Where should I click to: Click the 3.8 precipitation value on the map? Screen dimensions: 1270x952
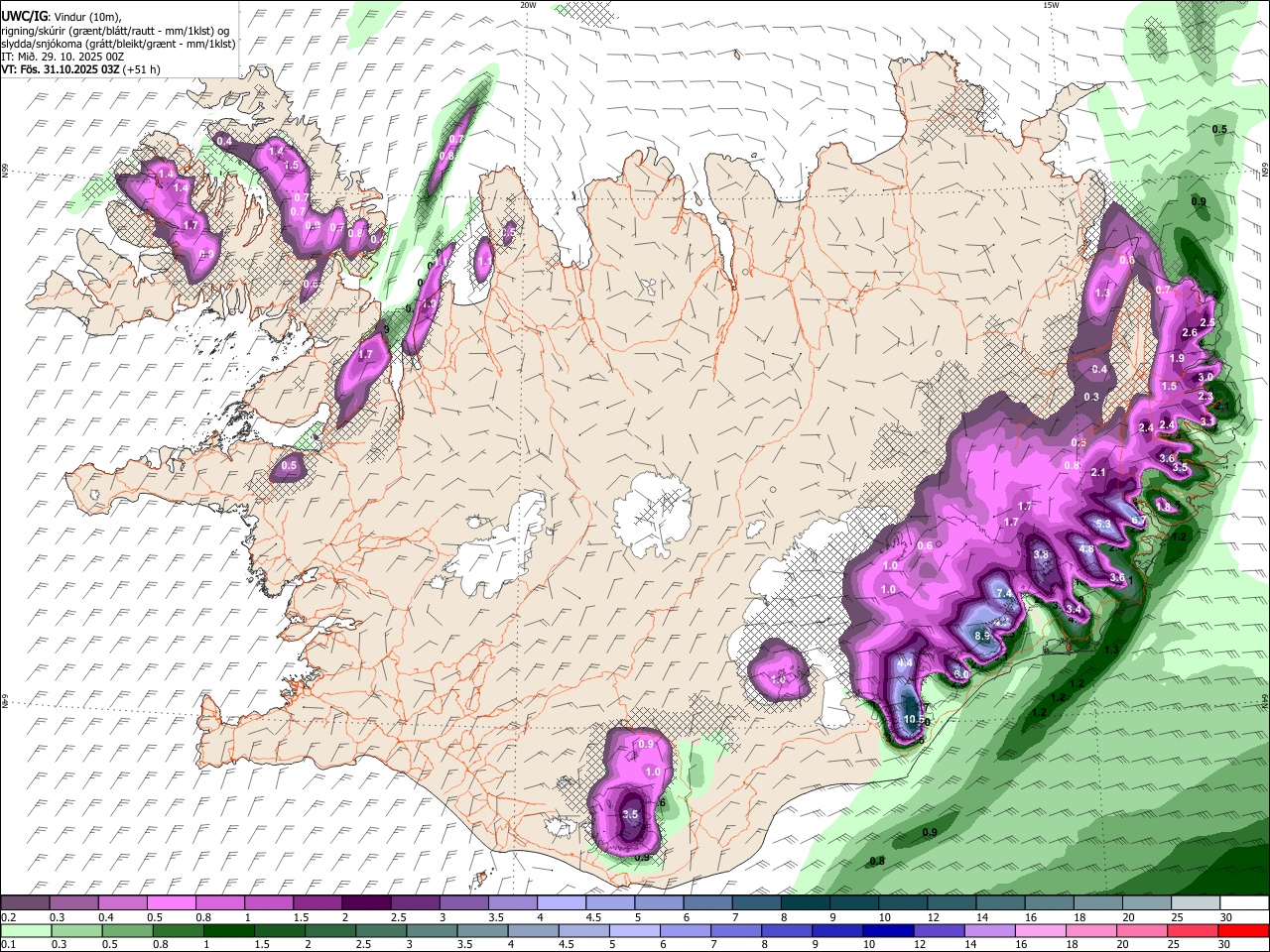pos(1041,554)
